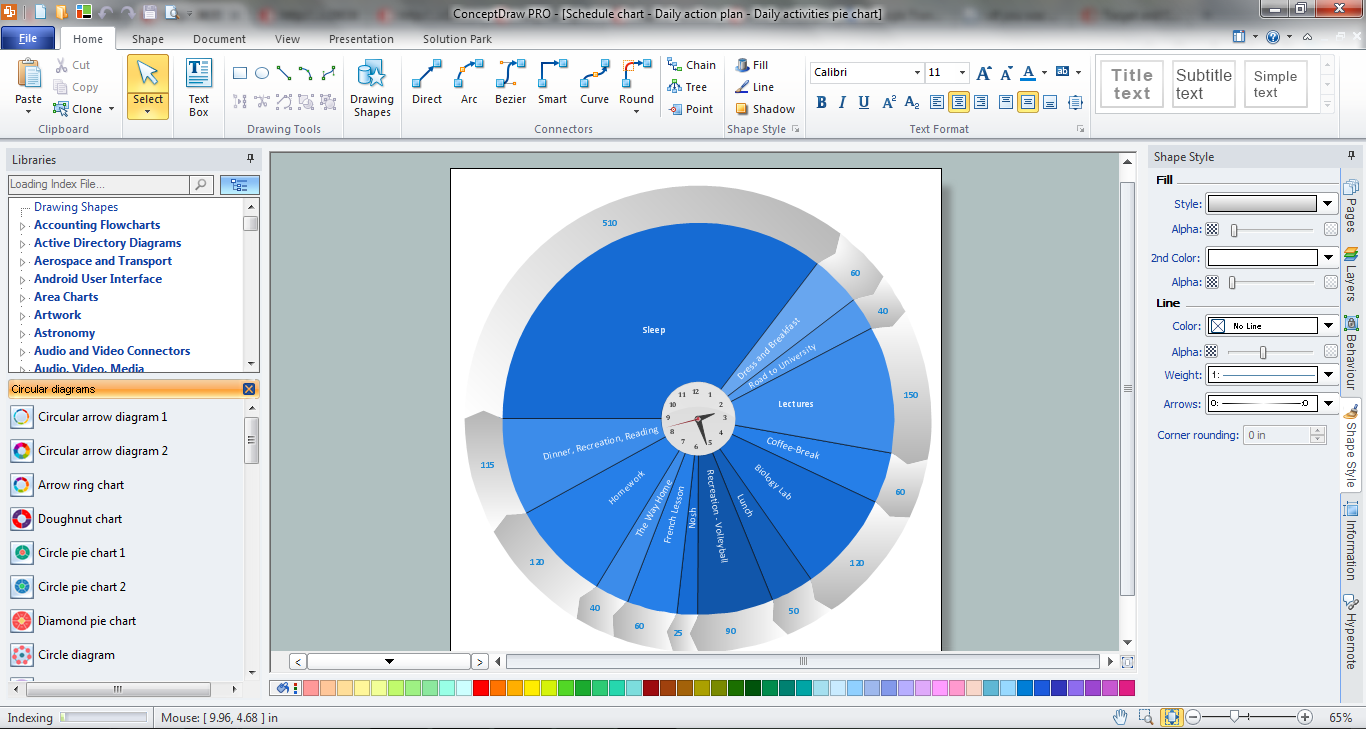
Task: Expand the Accounting Flowcharts library
Action: tap(23, 226)
